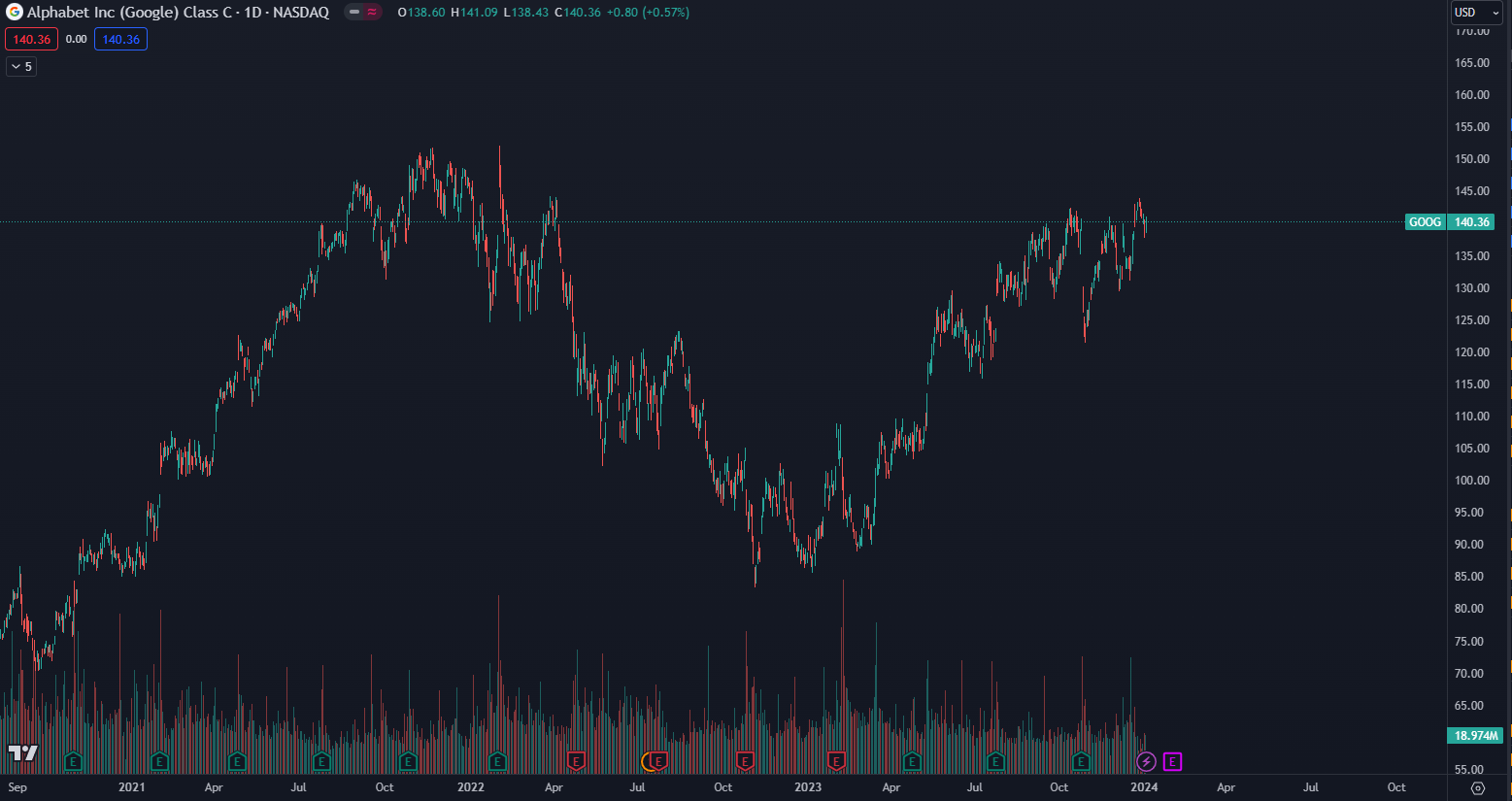
Task: Click the pink wavy data status indicator
Action: point(372,13)
